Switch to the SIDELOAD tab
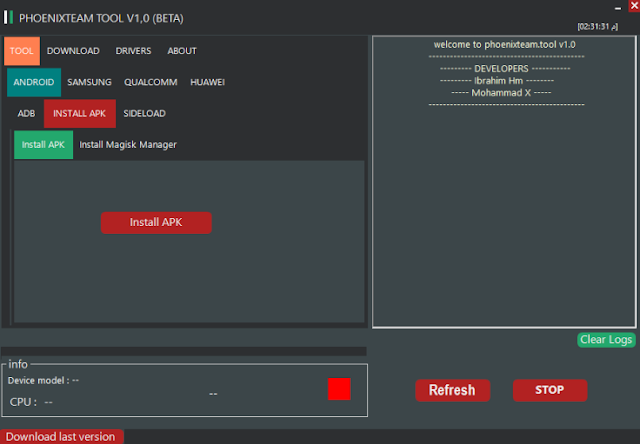The height and width of the screenshot is (444, 640). coord(144,113)
